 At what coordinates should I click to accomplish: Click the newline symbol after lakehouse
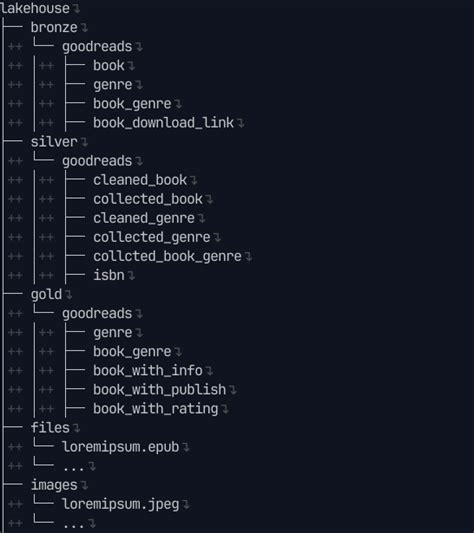(x=76, y=9)
